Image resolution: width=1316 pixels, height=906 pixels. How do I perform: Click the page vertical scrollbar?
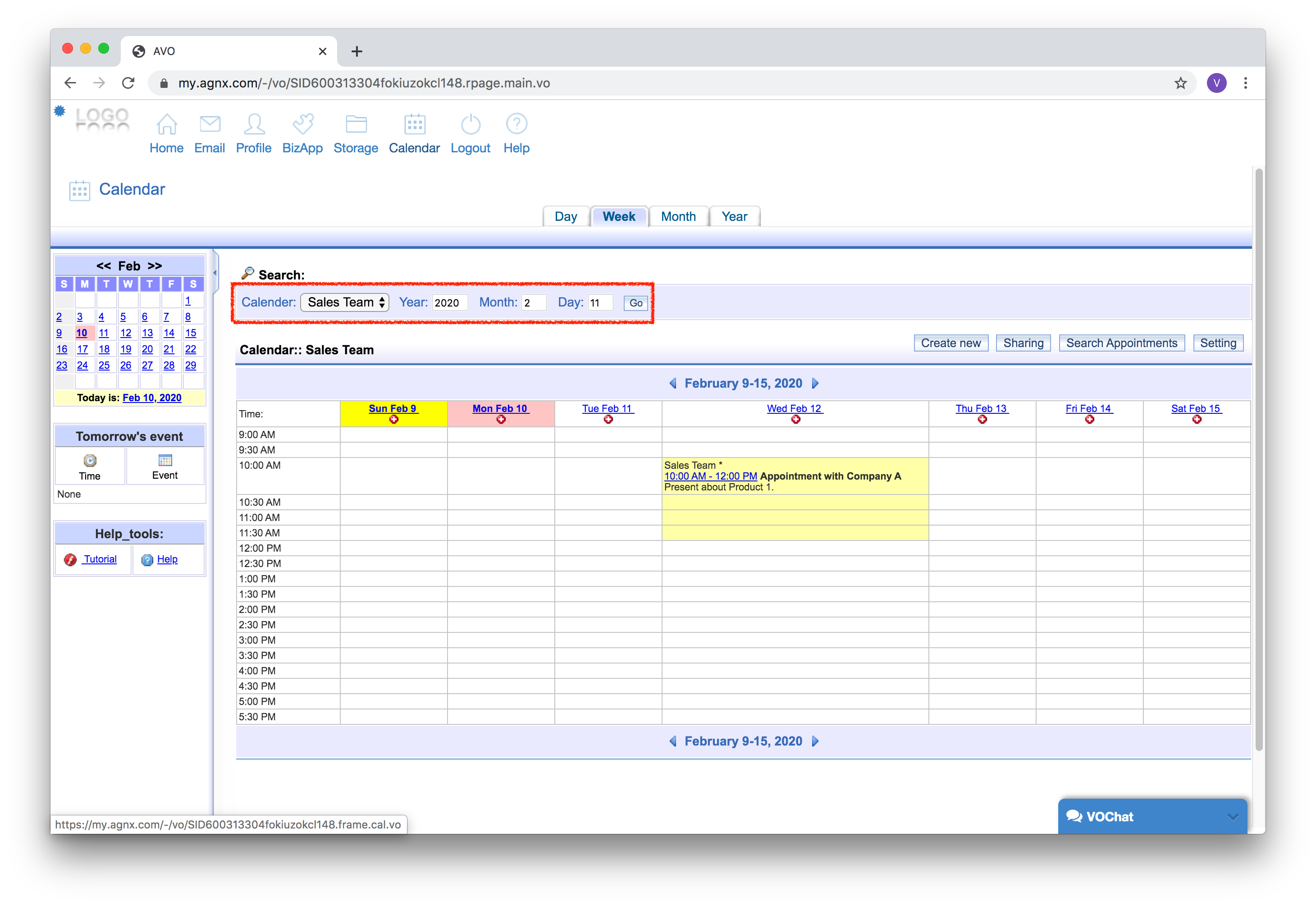click(x=1259, y=454)
